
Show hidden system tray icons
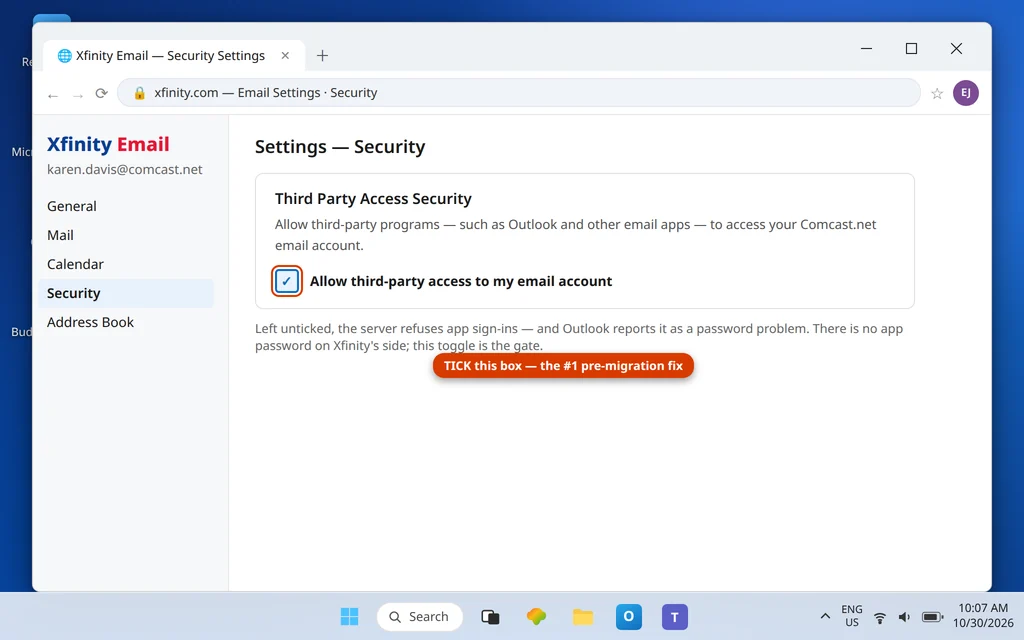click(x=825, y=616)
